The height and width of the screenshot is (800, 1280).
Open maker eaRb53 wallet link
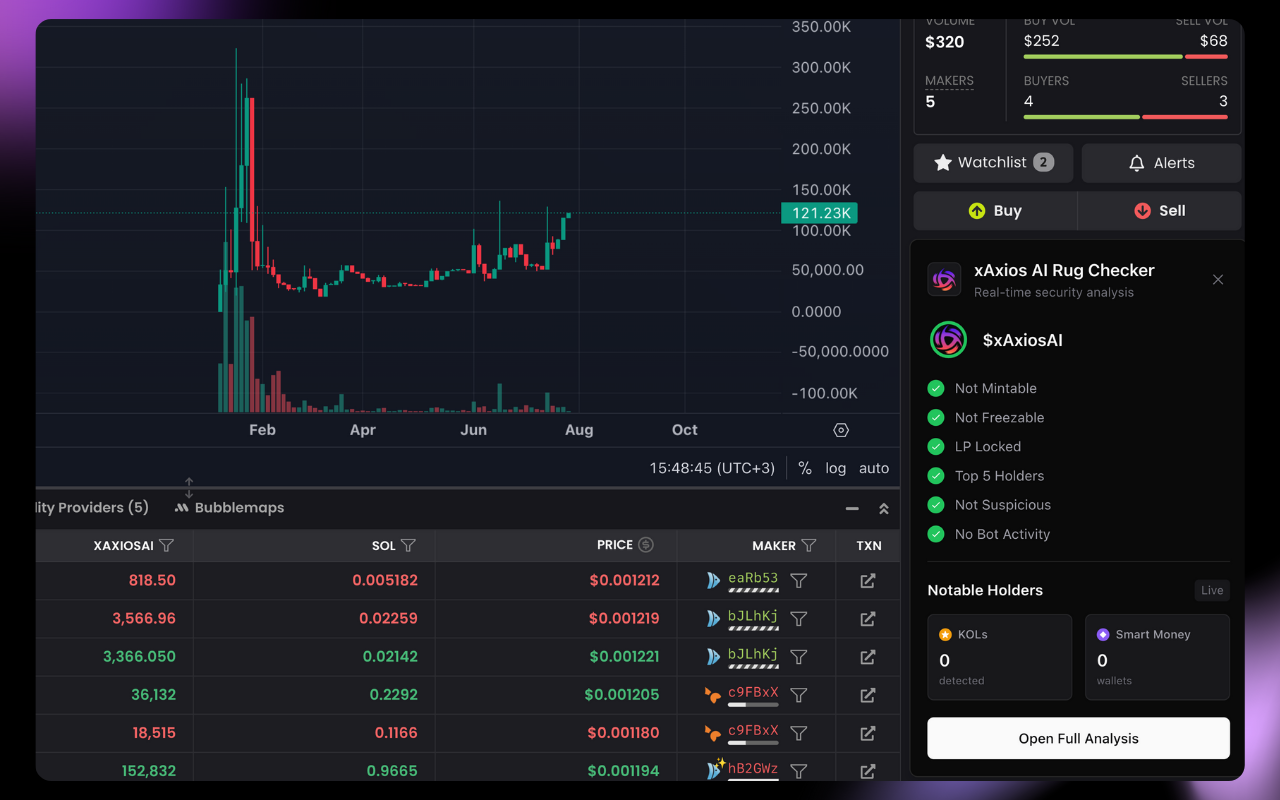753,578
